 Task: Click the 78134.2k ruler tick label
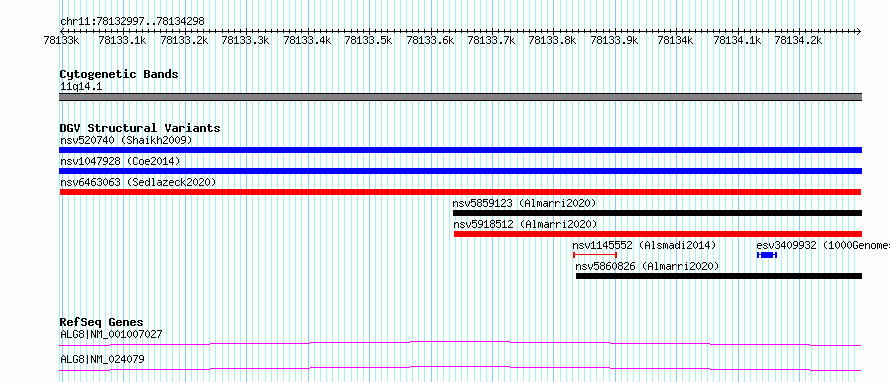coord(799,40)
